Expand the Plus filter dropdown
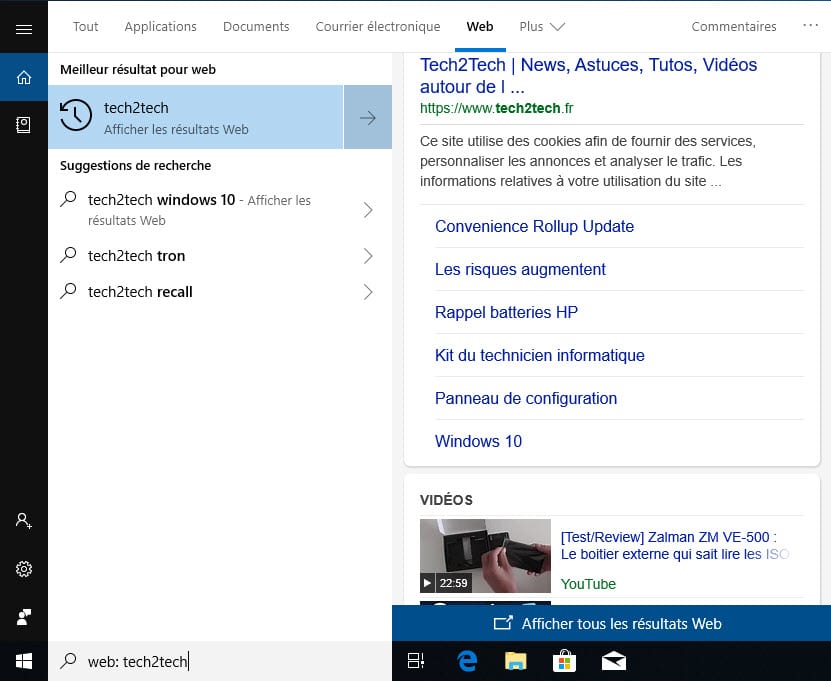 point(542,27)
